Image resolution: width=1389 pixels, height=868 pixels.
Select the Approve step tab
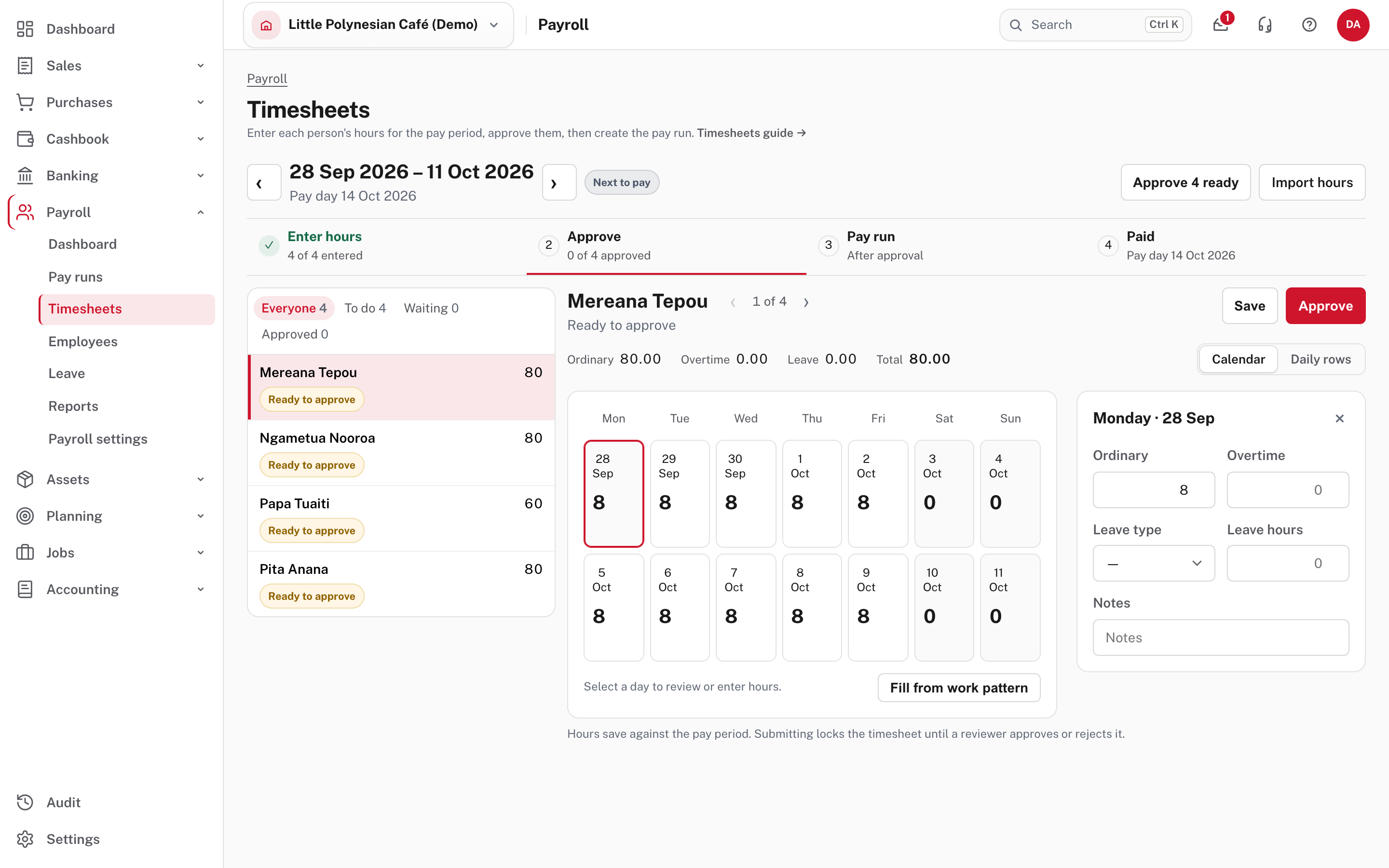click(x=667, y=246)
